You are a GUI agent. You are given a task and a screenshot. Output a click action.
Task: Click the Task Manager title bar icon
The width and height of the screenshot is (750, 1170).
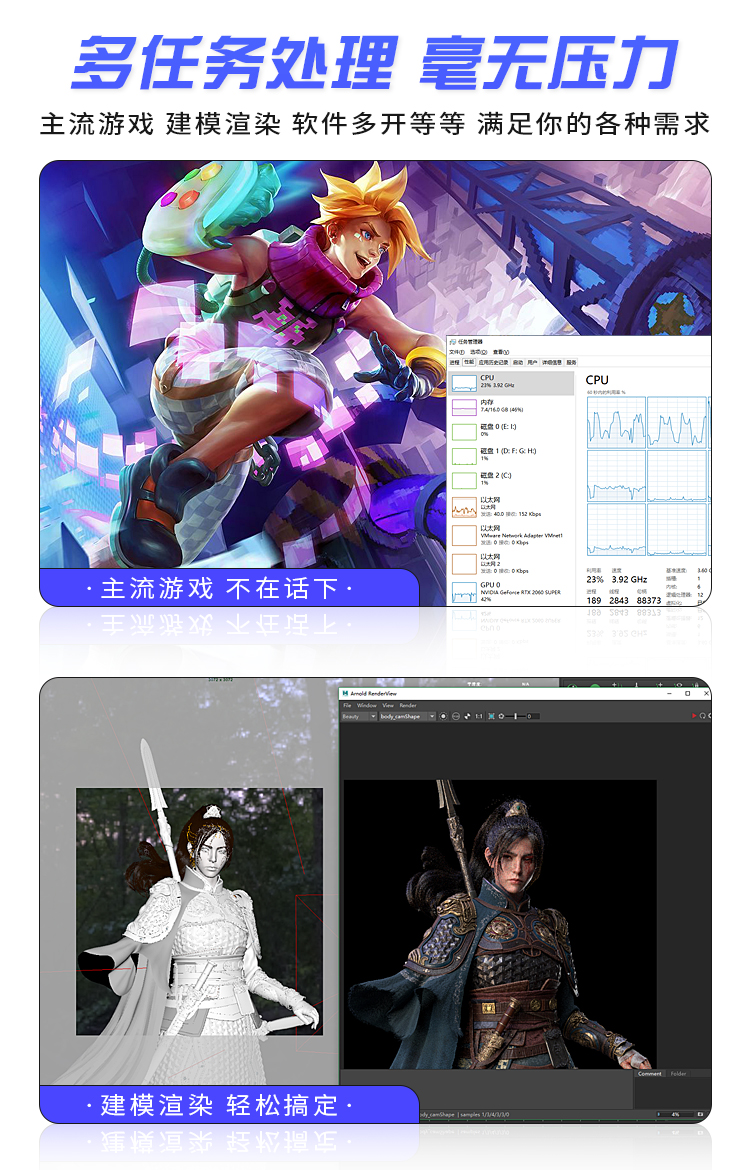pos(452,342)
